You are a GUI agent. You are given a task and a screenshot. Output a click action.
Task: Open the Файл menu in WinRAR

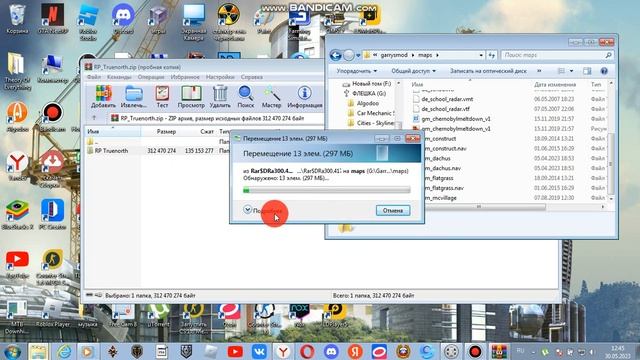click(93, 77)
